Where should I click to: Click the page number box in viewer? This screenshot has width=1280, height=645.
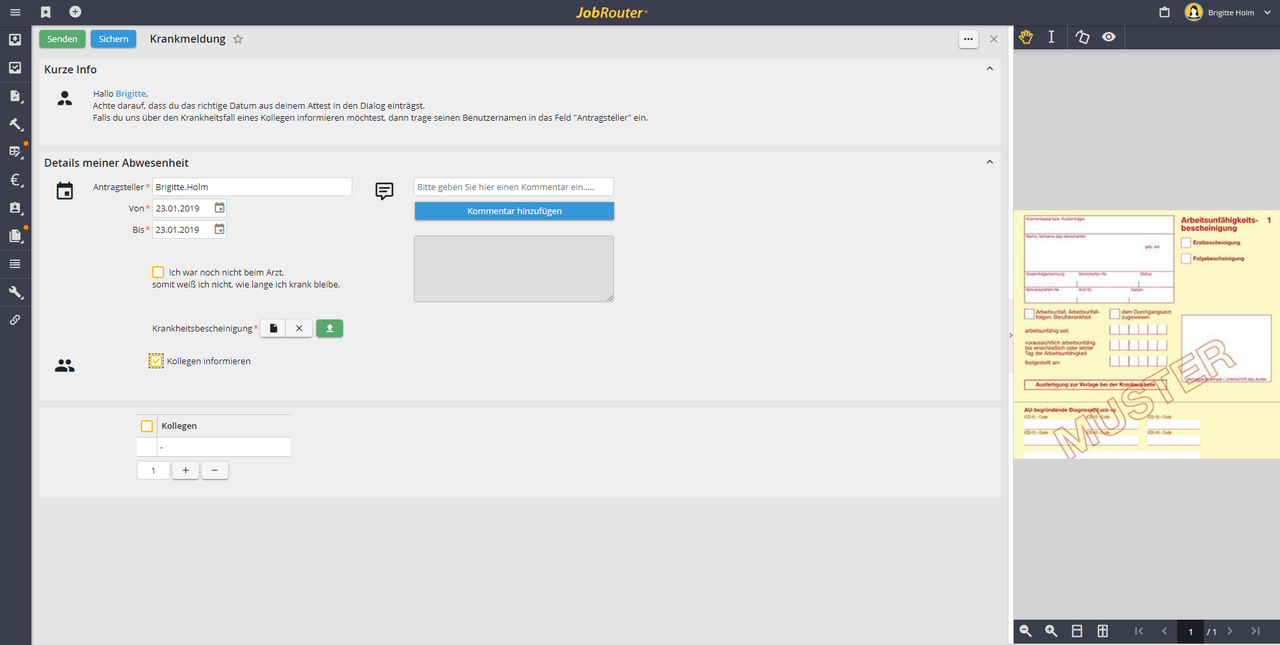click(1190, 631)
